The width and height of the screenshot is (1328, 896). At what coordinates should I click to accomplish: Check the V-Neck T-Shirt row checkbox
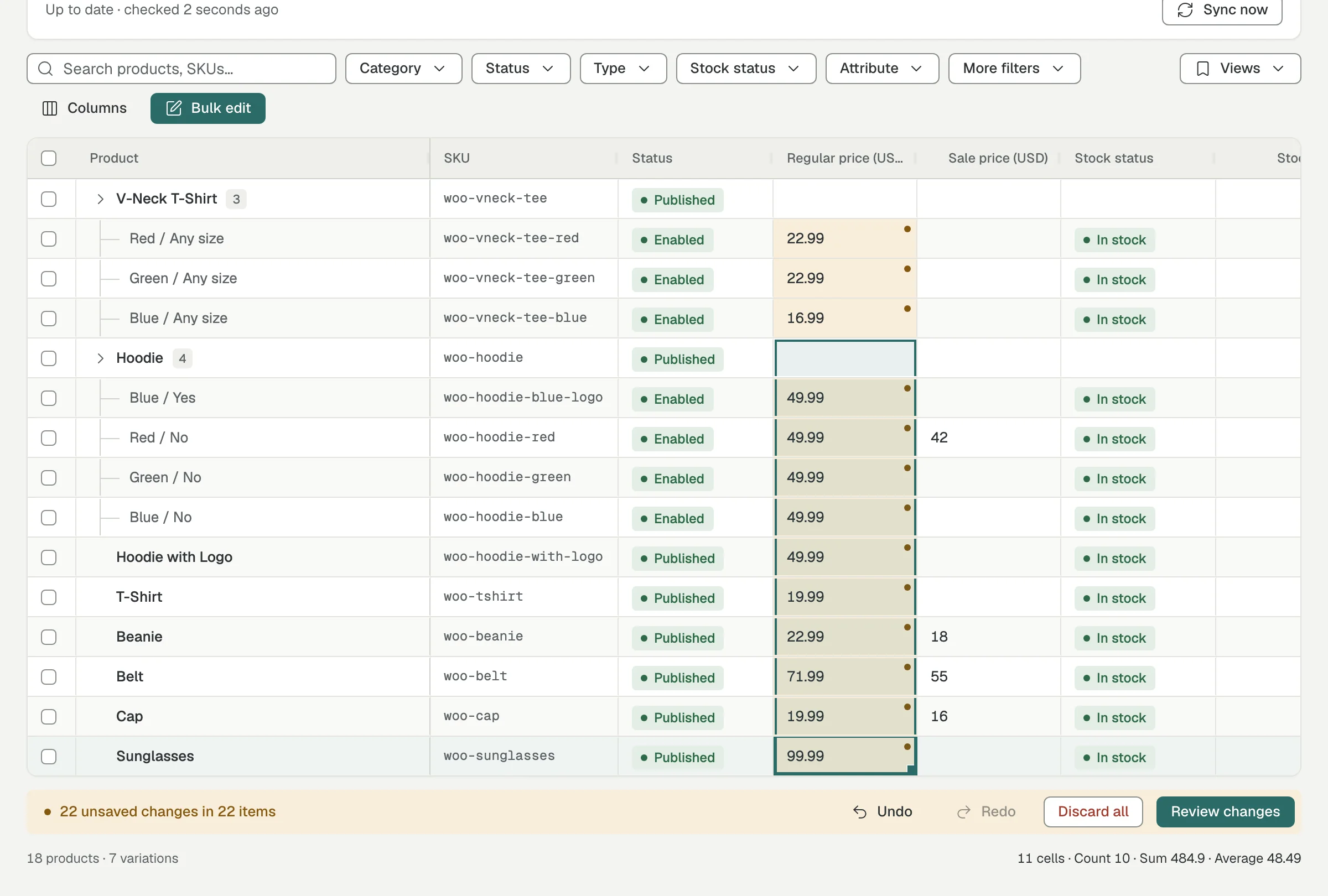(49, 199)
